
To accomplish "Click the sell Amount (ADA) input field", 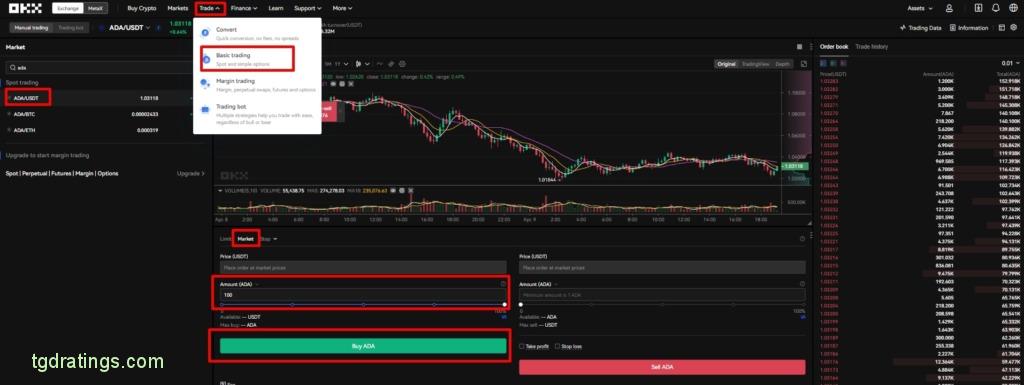I will click(x=662, y=295).
